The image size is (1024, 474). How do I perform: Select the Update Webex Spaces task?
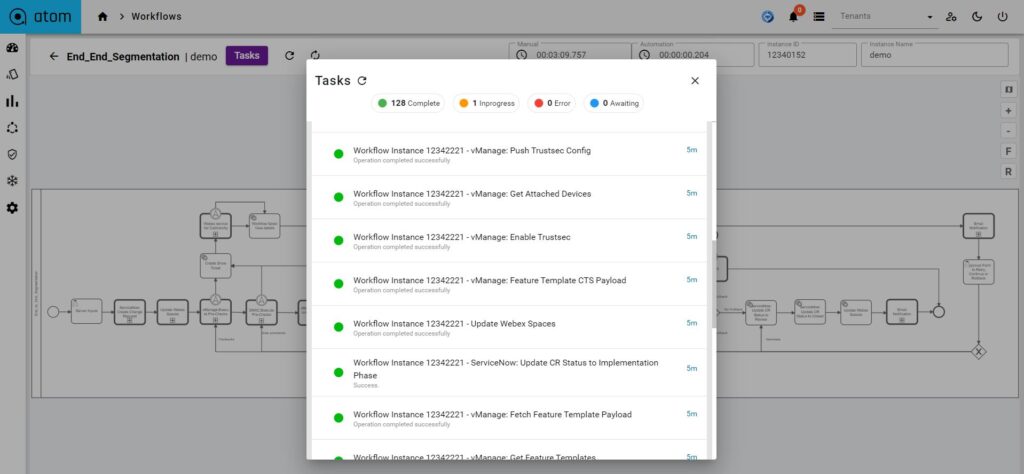click(509, 327)
